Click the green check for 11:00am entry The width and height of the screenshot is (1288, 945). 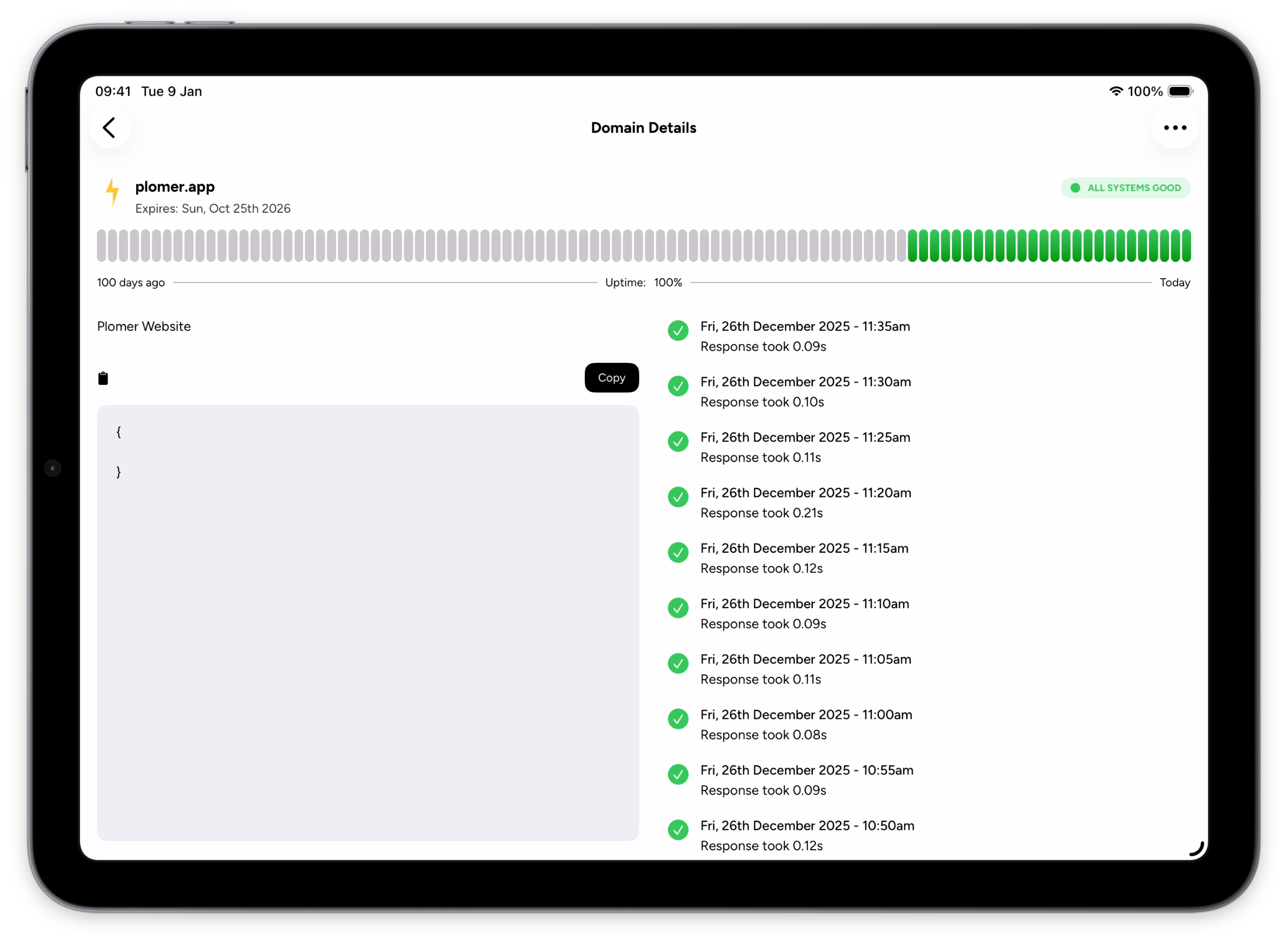pos(678,719)
